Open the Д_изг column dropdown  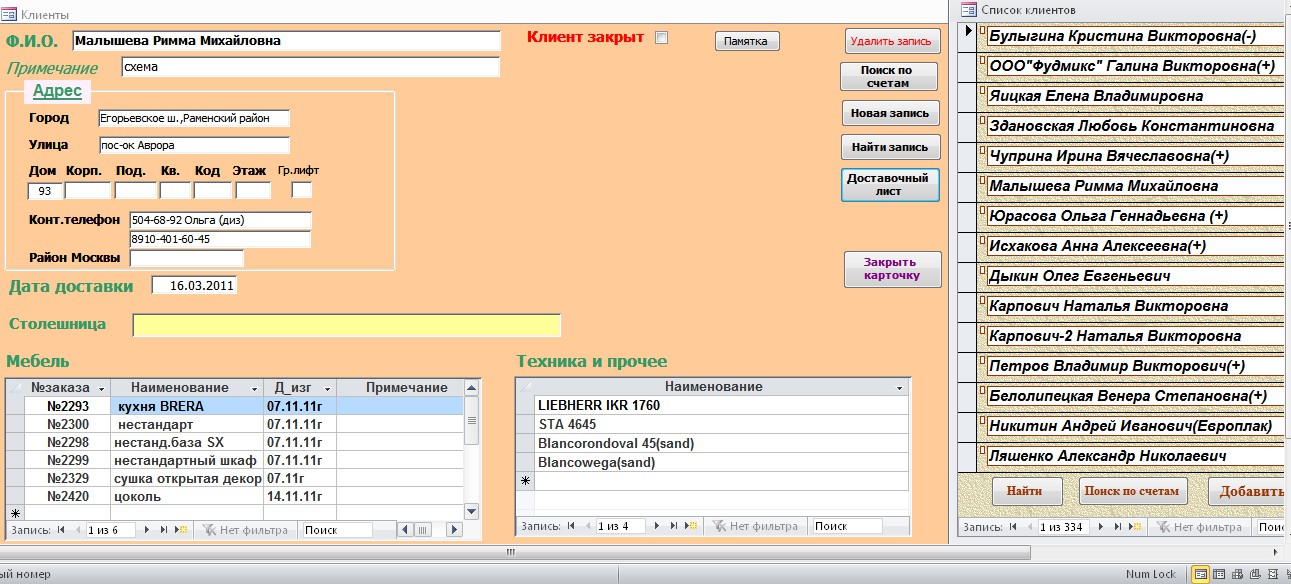pyautogui.click(x=326, y=388)
